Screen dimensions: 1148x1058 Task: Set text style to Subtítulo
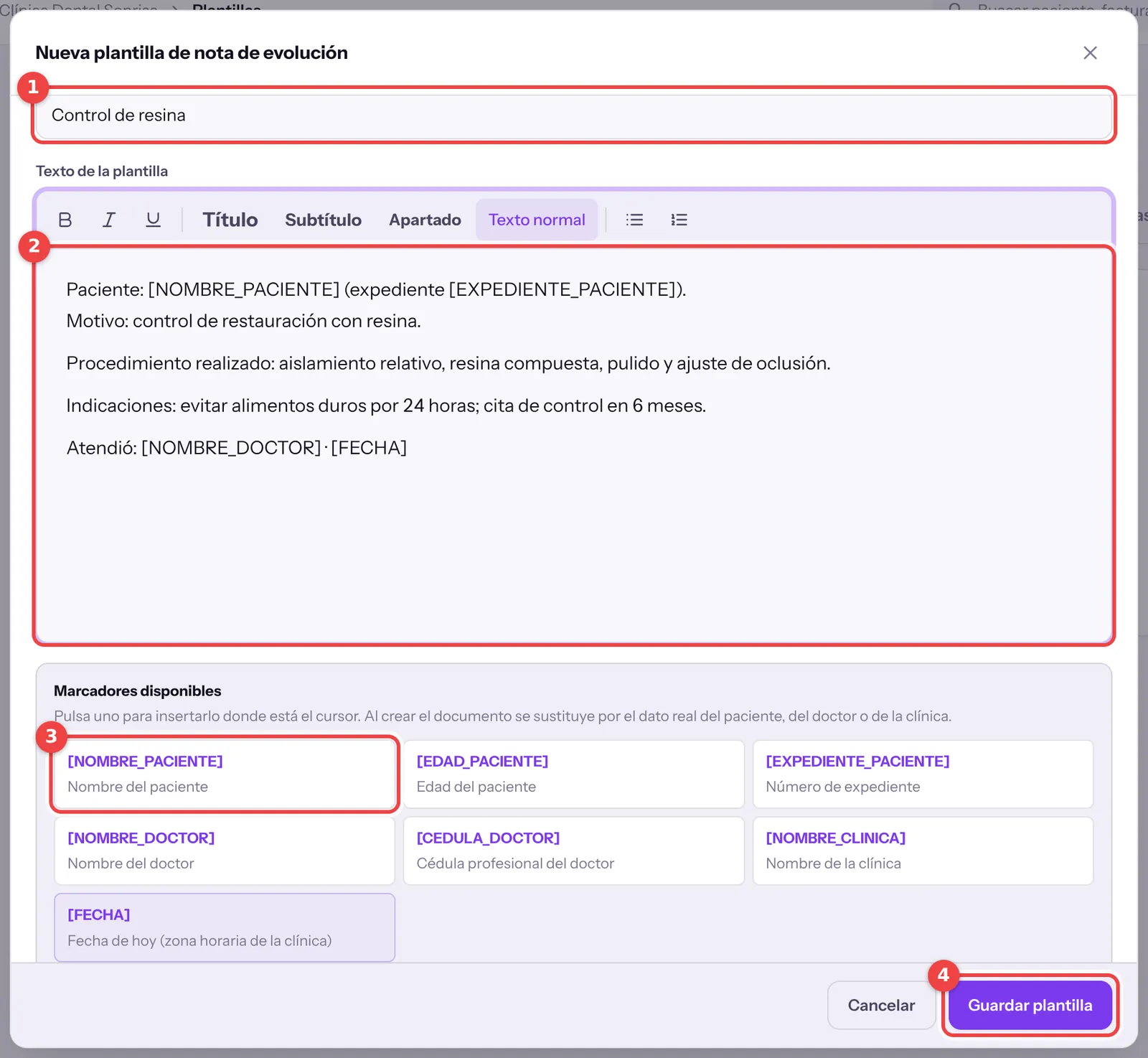point(323,220)
